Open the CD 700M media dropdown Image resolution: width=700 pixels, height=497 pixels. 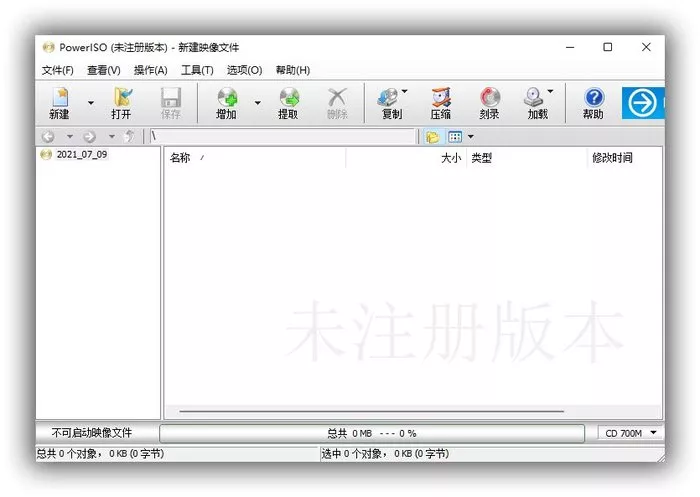click(630, 433)
